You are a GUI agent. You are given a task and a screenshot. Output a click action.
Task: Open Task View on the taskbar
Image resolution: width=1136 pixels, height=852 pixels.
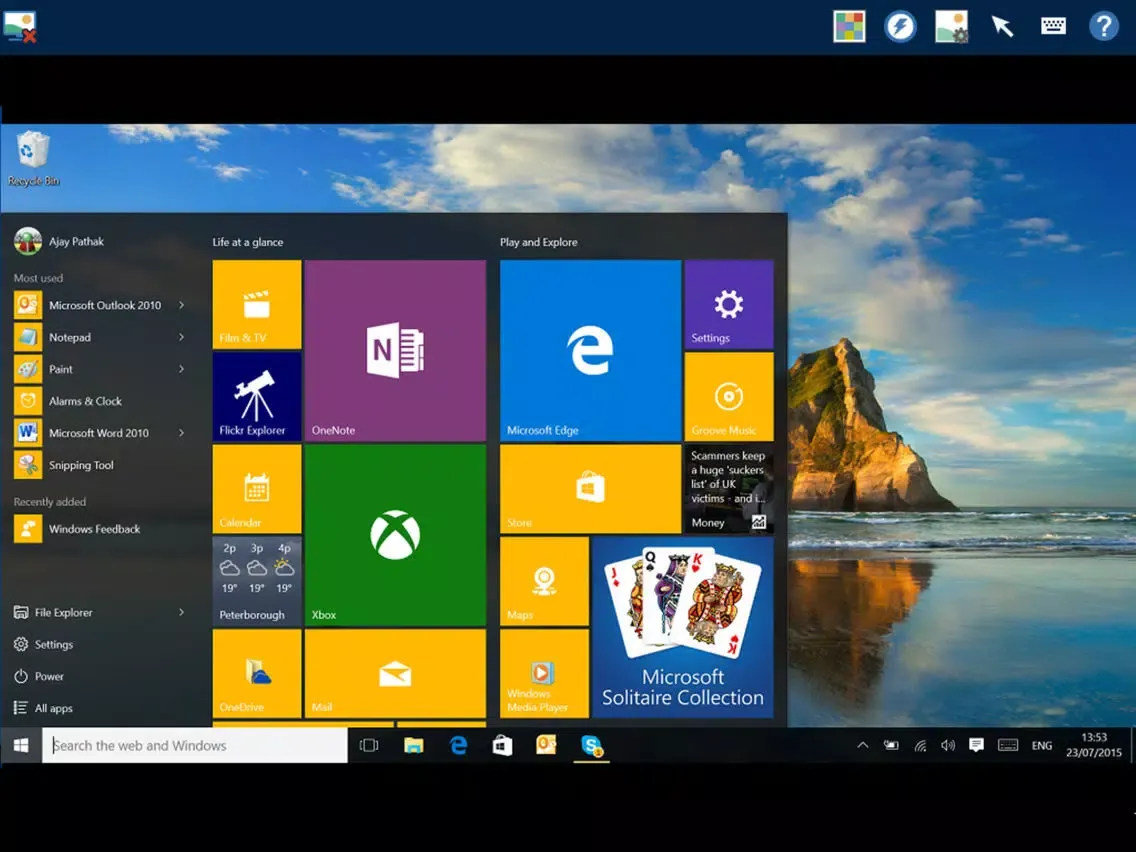pos(369,746)
